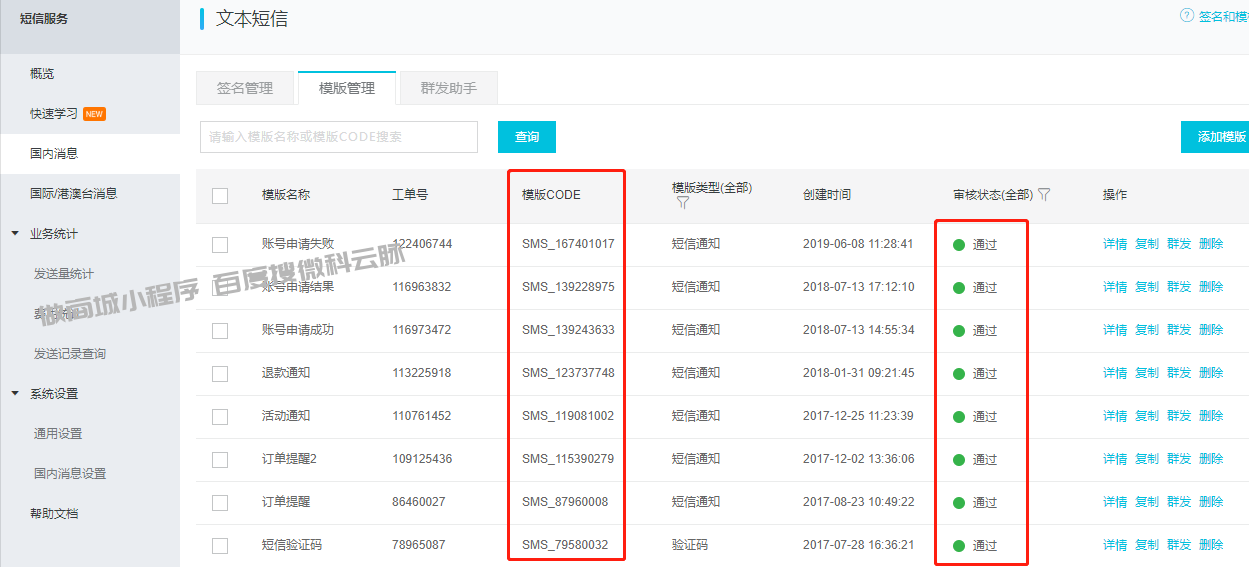
Task: Click the 验证码 type cell
Action: click(690, 545)
